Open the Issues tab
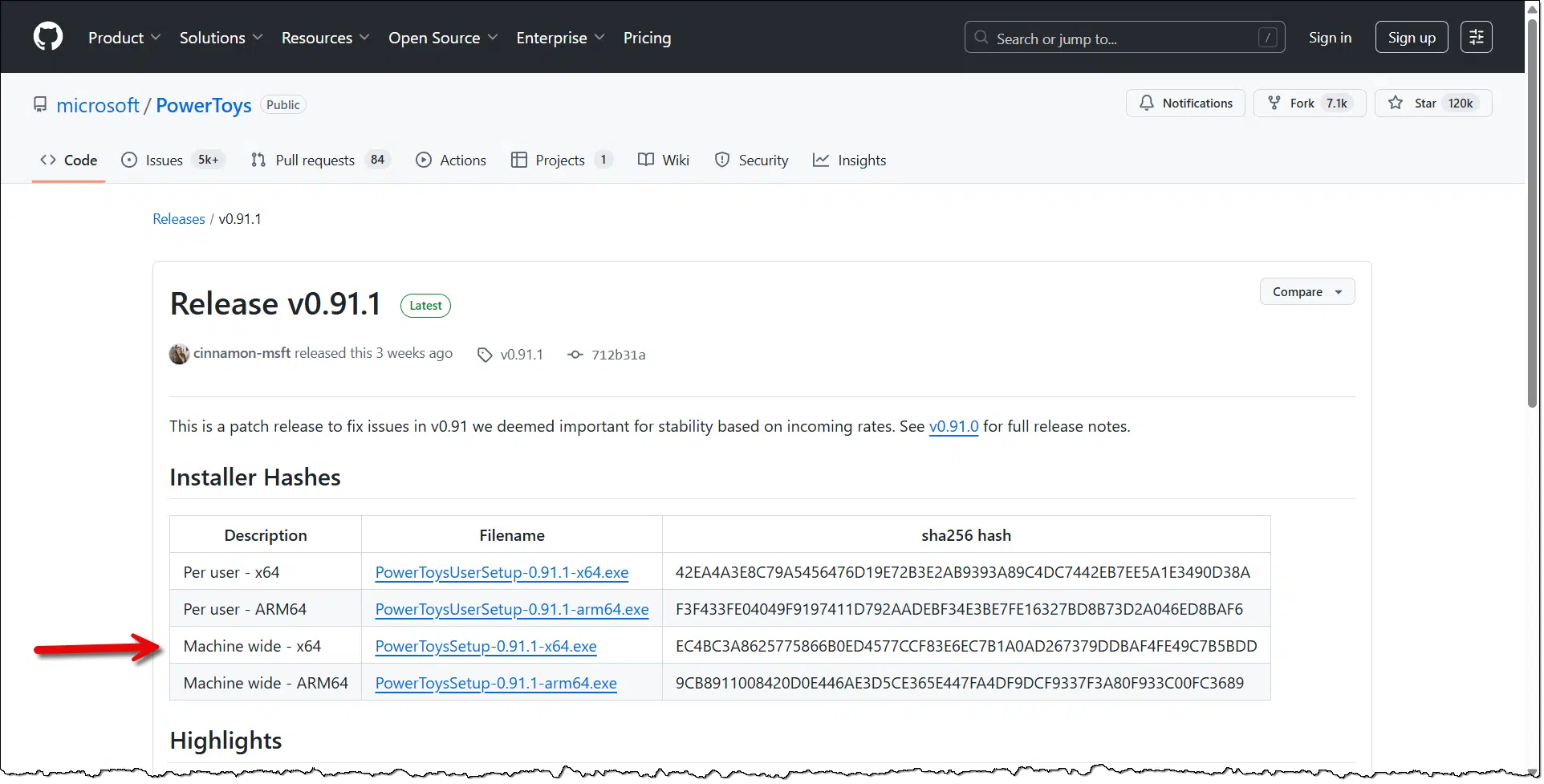Viewport: 1544px width, 784px height. tap(173, 160)
